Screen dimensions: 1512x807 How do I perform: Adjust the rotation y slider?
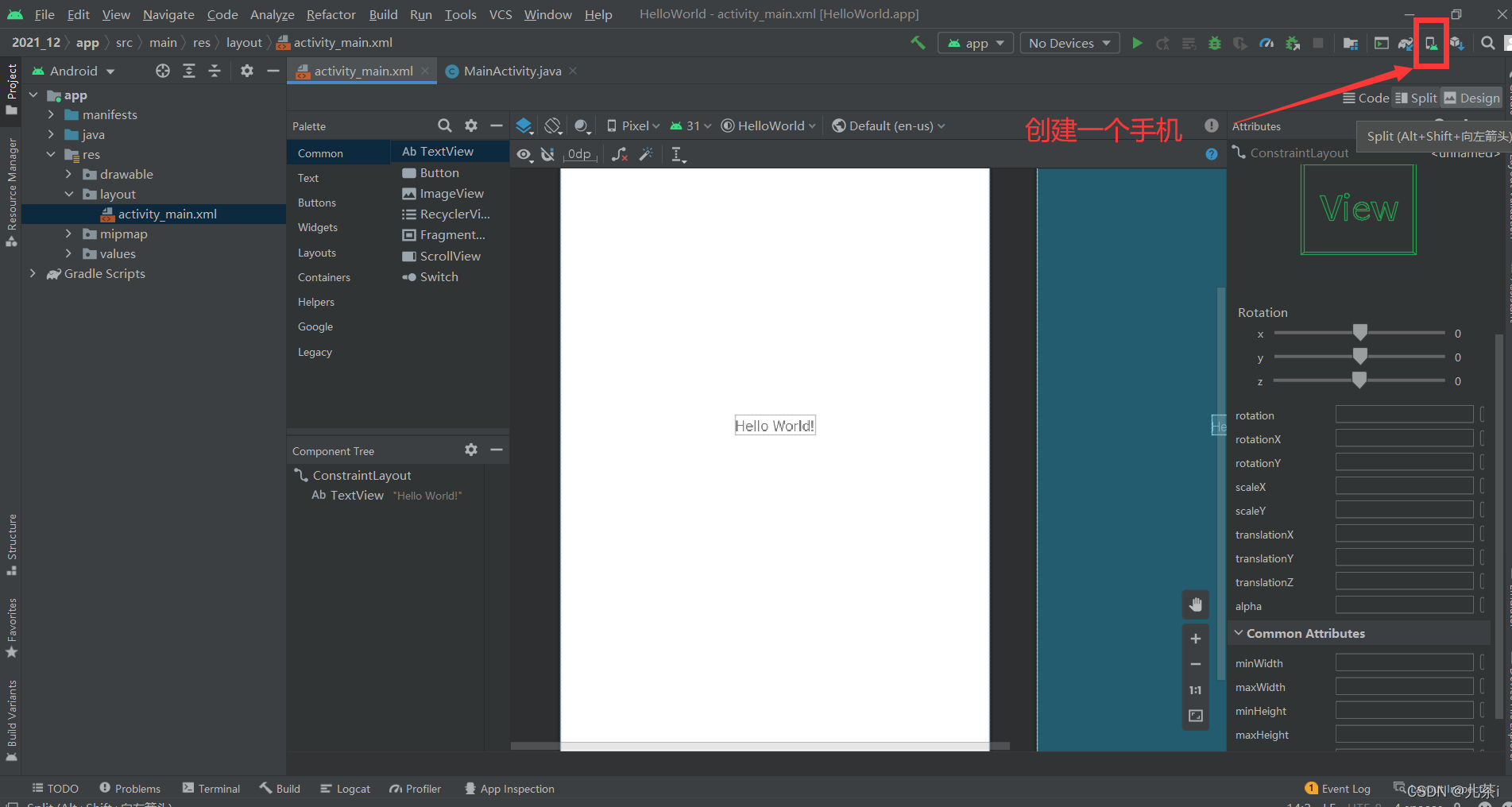pyautogui.click(x=1359, y=357)
